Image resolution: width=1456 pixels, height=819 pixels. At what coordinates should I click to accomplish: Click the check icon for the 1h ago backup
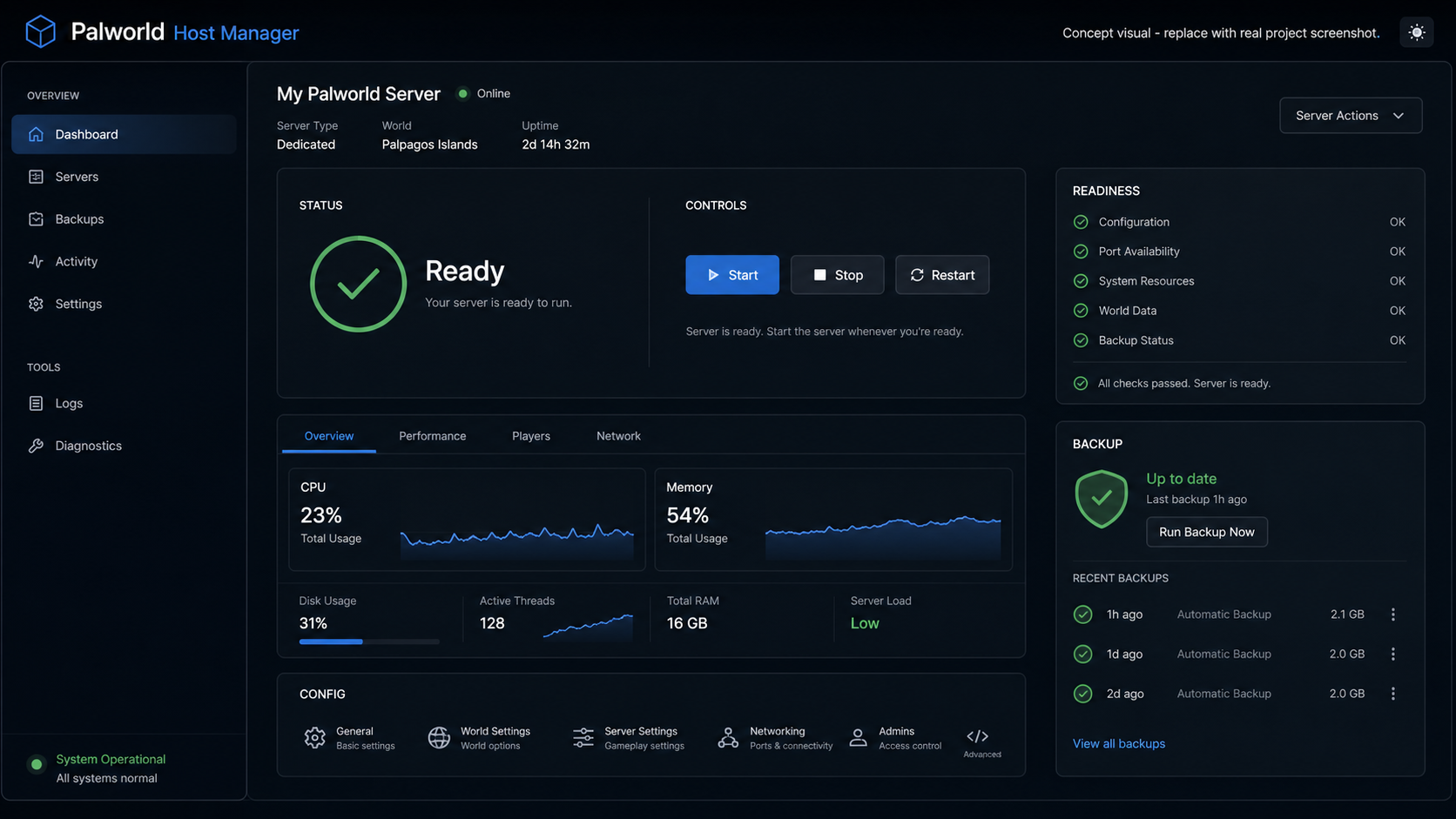1082,614
